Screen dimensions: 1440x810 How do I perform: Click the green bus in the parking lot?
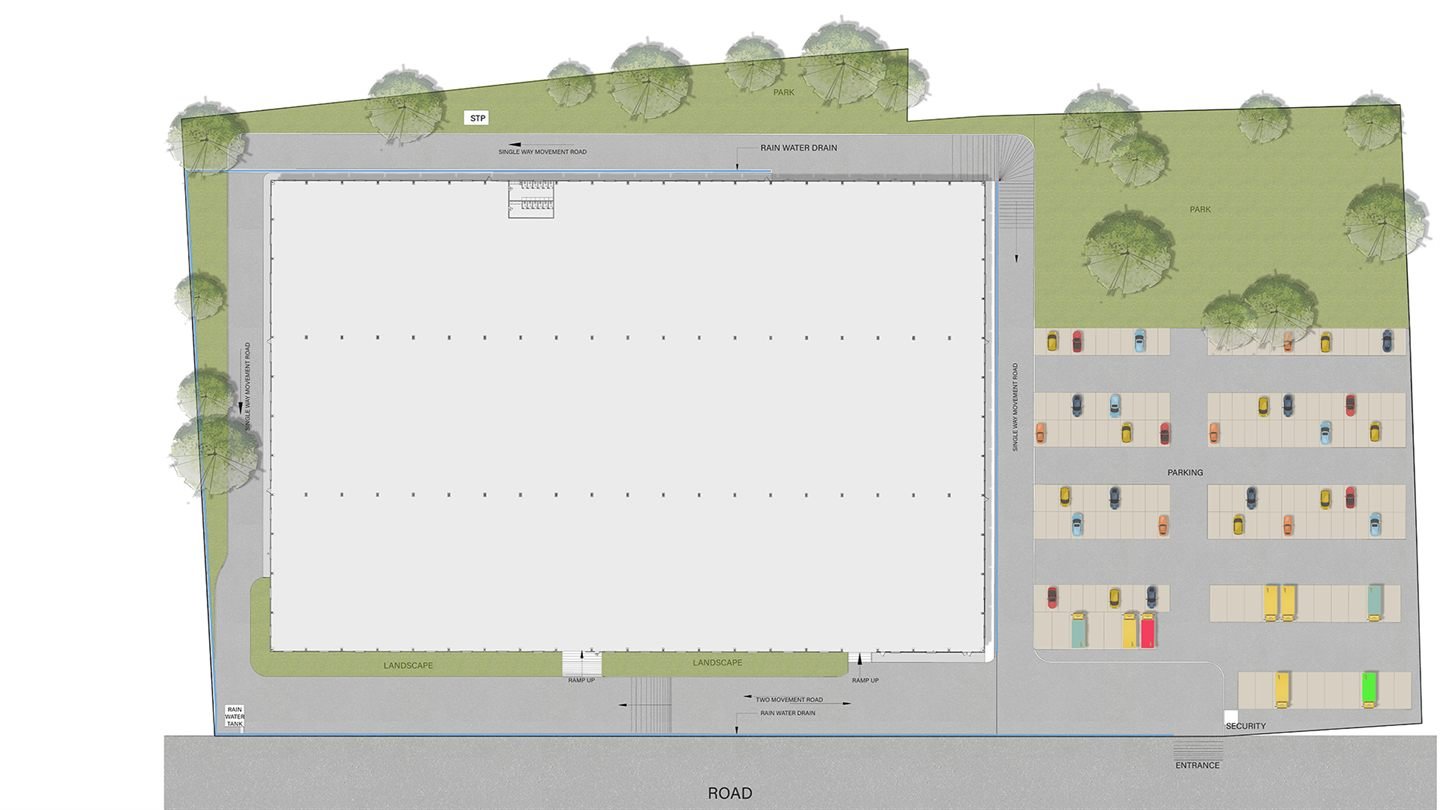1369,690
